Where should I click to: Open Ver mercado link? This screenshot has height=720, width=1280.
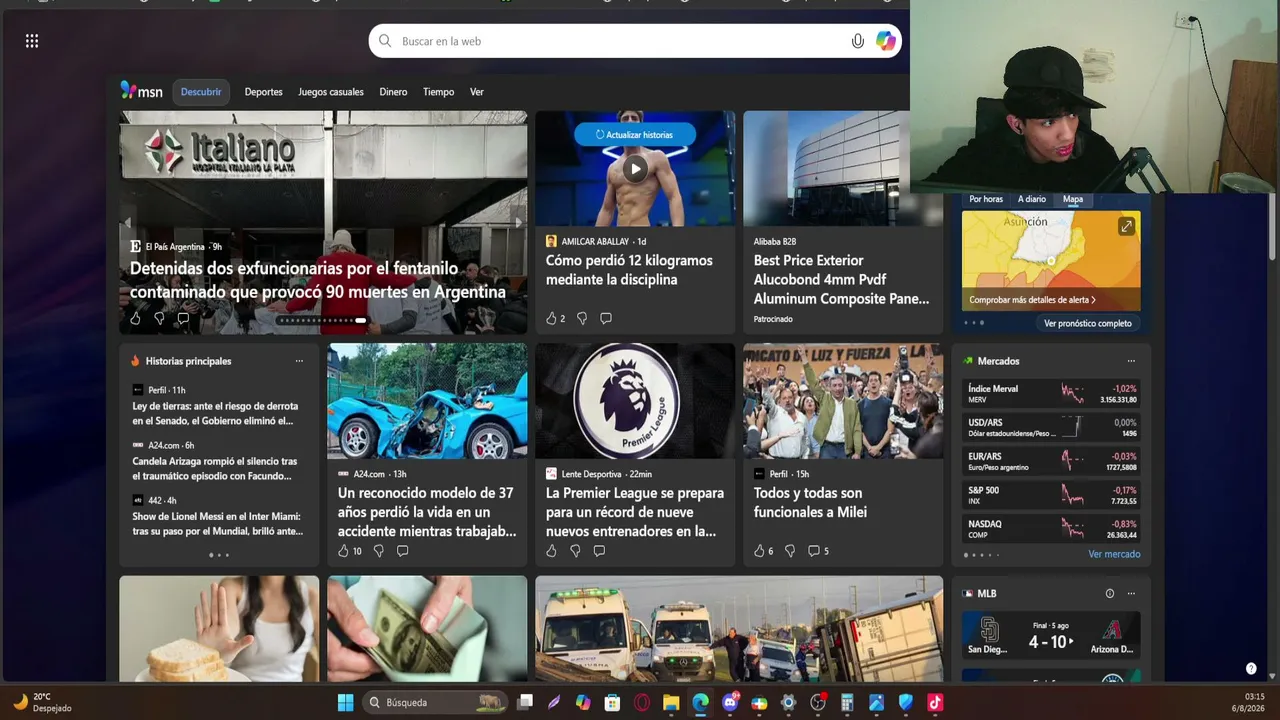tap(1114, 554)
